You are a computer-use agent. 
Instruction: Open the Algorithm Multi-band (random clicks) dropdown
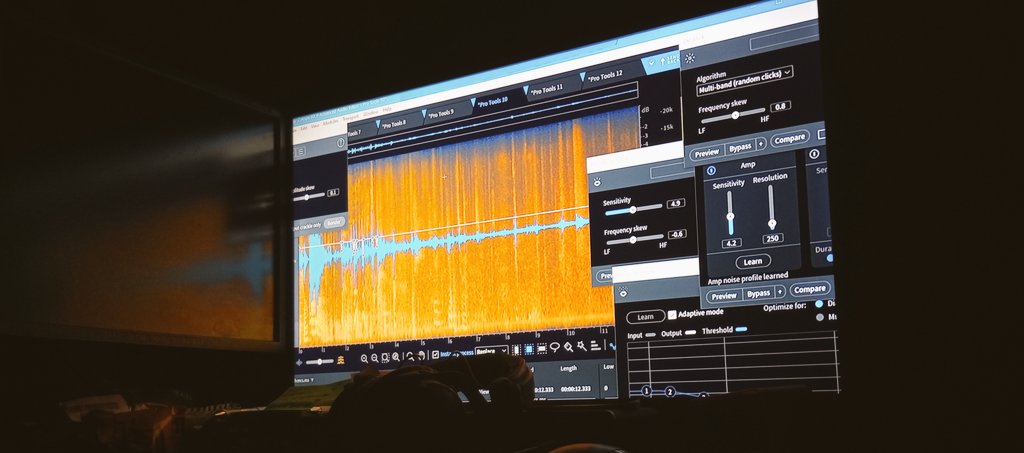(x=744, y=80)
